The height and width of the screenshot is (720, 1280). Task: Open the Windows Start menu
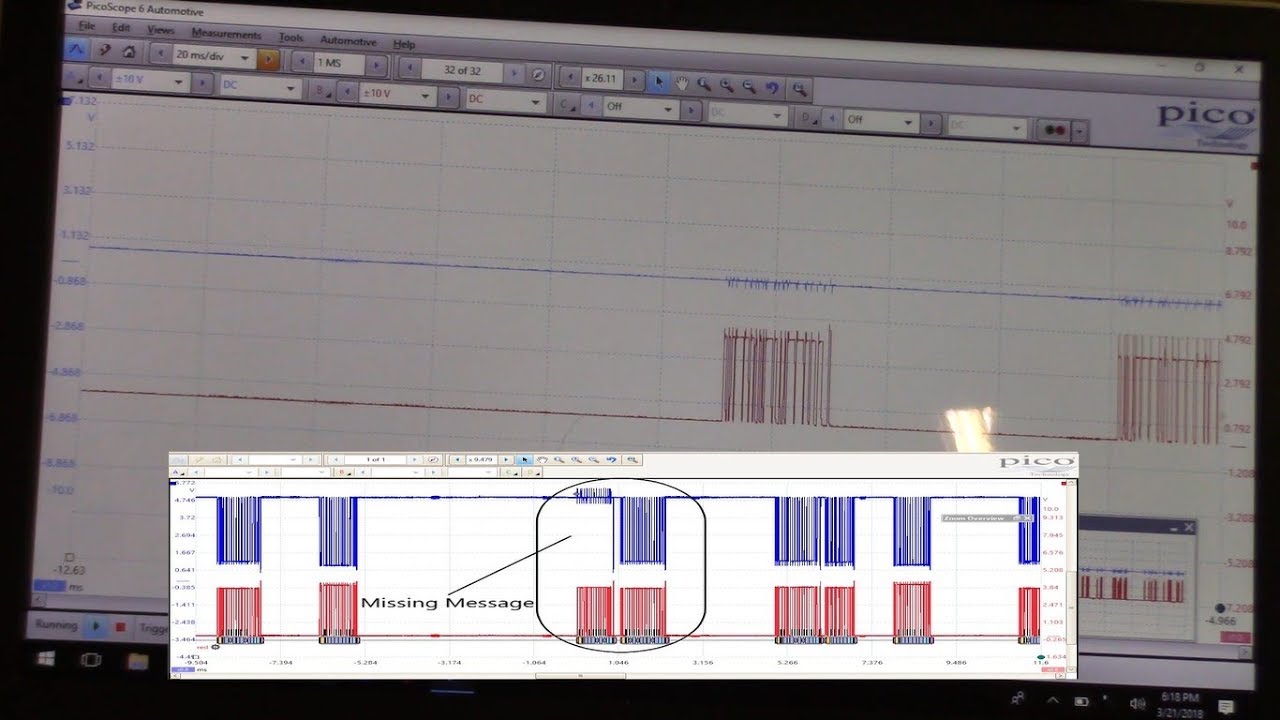46,658
